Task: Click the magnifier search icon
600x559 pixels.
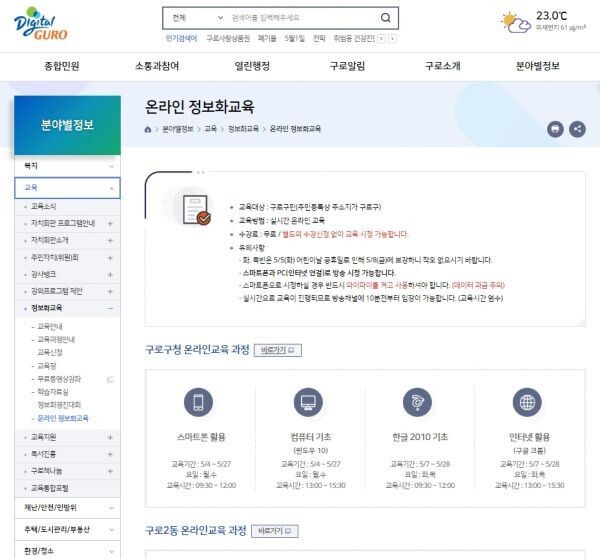Action: (x=386, y=18)
